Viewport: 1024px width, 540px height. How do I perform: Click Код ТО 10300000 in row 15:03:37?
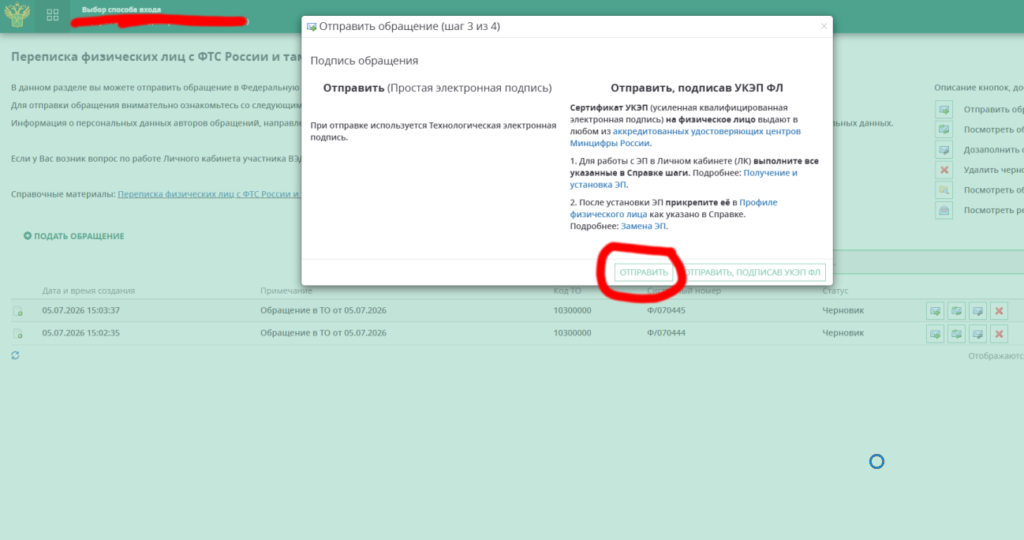click(572, 310)
